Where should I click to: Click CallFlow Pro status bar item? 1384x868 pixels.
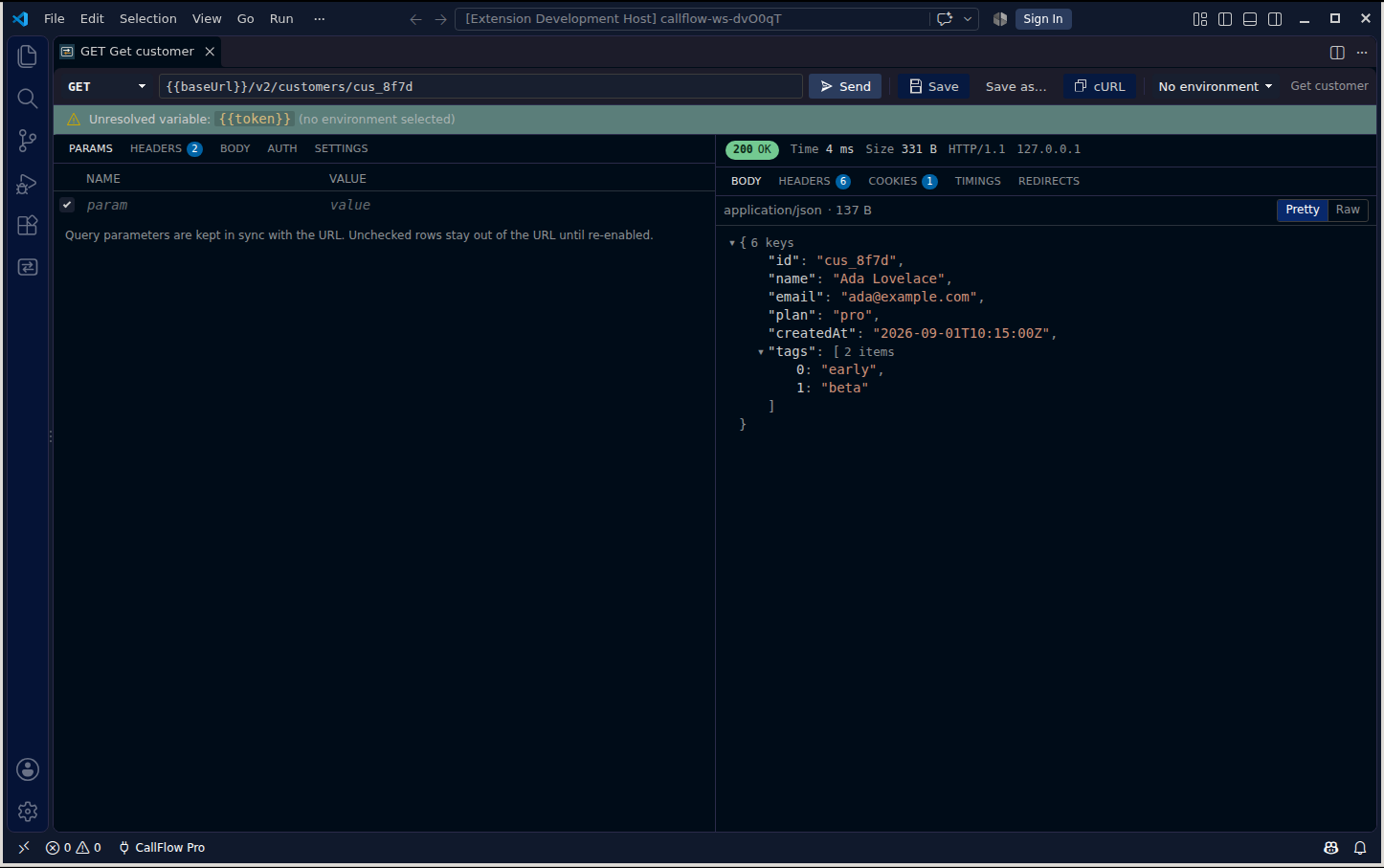pyautogui.click(x=162, y=847)
